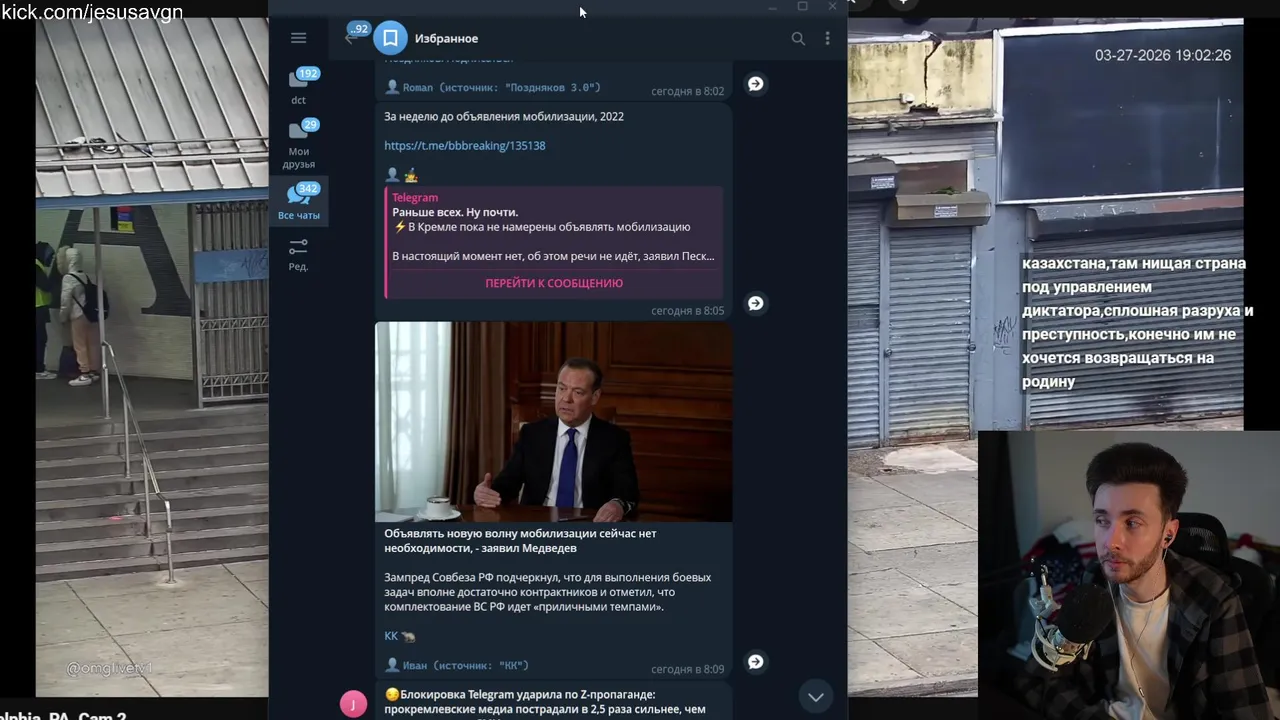Viewport: 1280px width, 720px height.
Task: Open the Telegram hamburger menu
Action: click(298, 38)
